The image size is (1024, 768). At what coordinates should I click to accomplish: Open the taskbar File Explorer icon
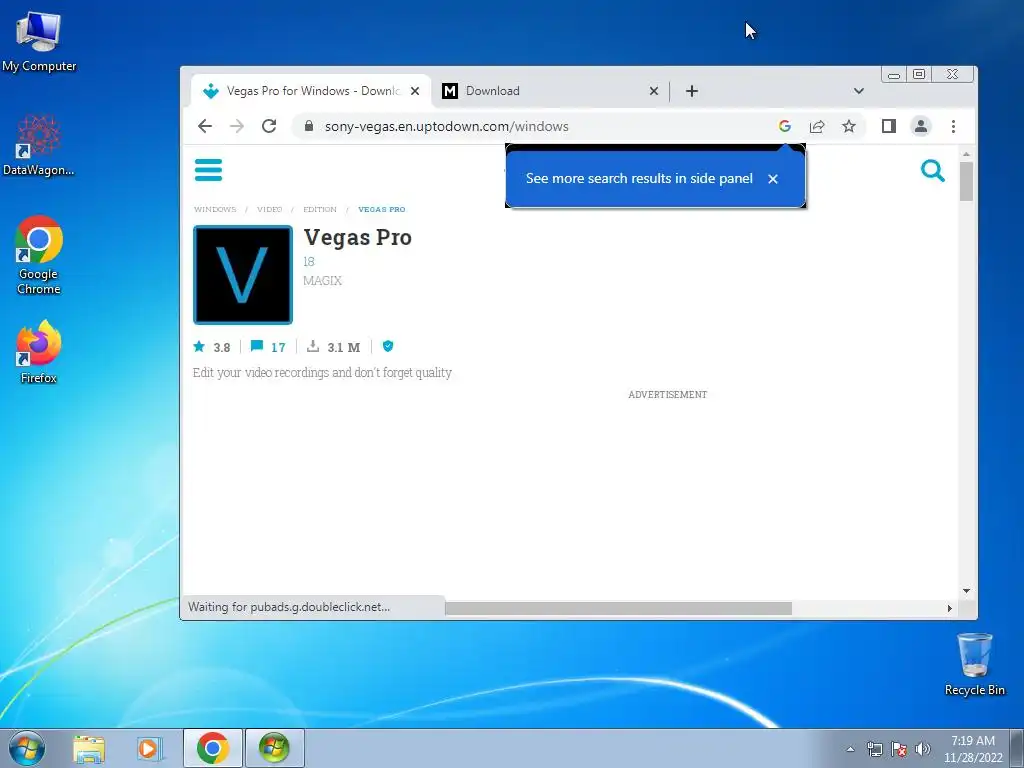tap(89, 748)
